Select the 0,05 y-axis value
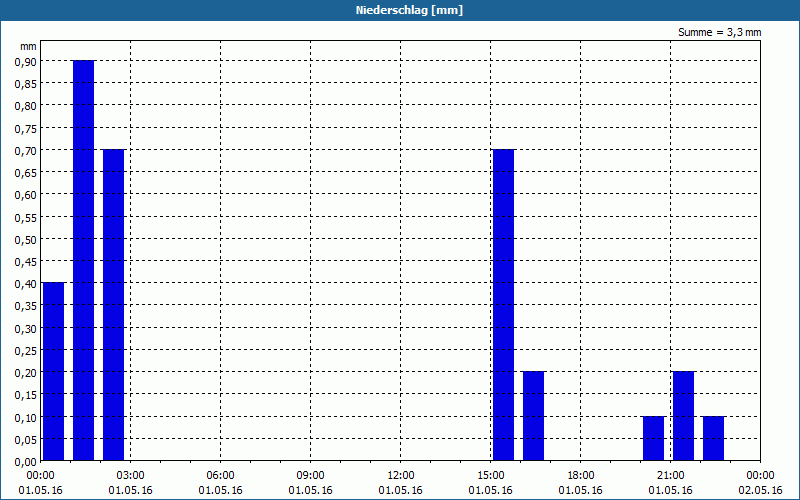The height and width of the screenshot is (500, 800). pos(26,440)
